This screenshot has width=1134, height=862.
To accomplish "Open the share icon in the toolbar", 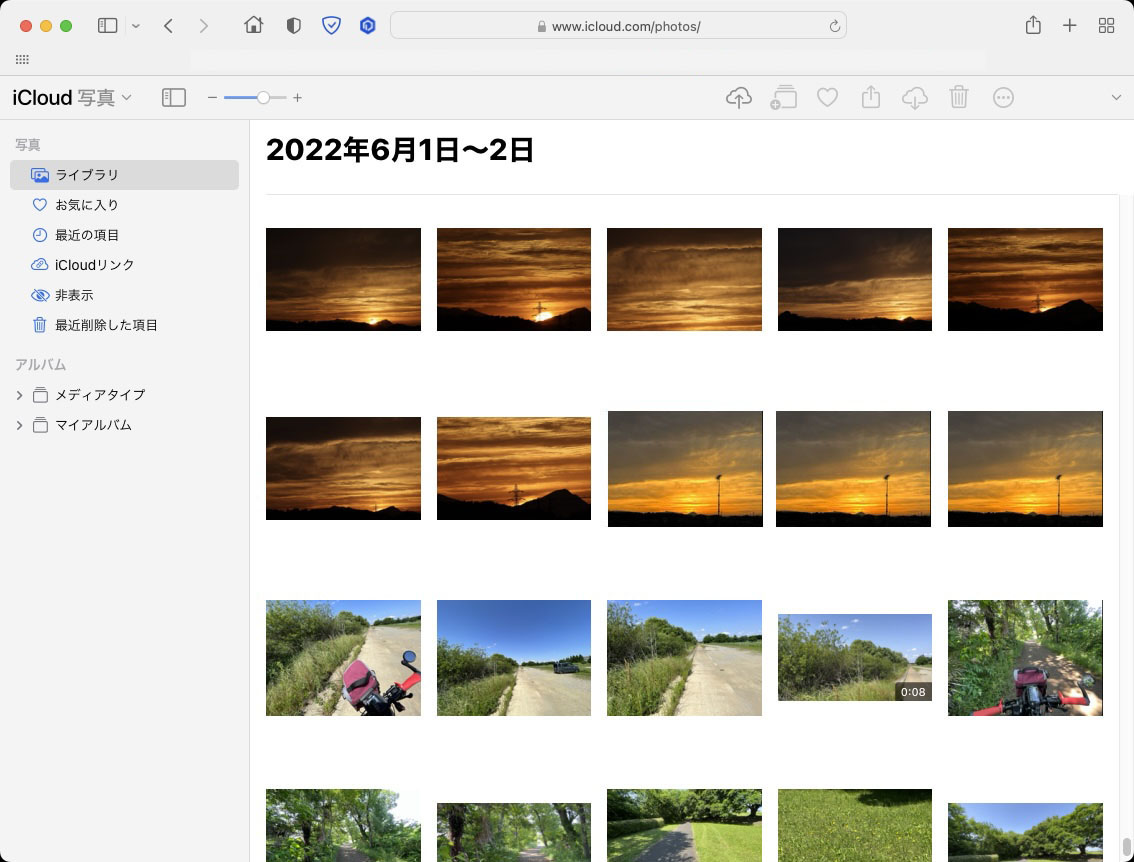I will click(871, 97).
